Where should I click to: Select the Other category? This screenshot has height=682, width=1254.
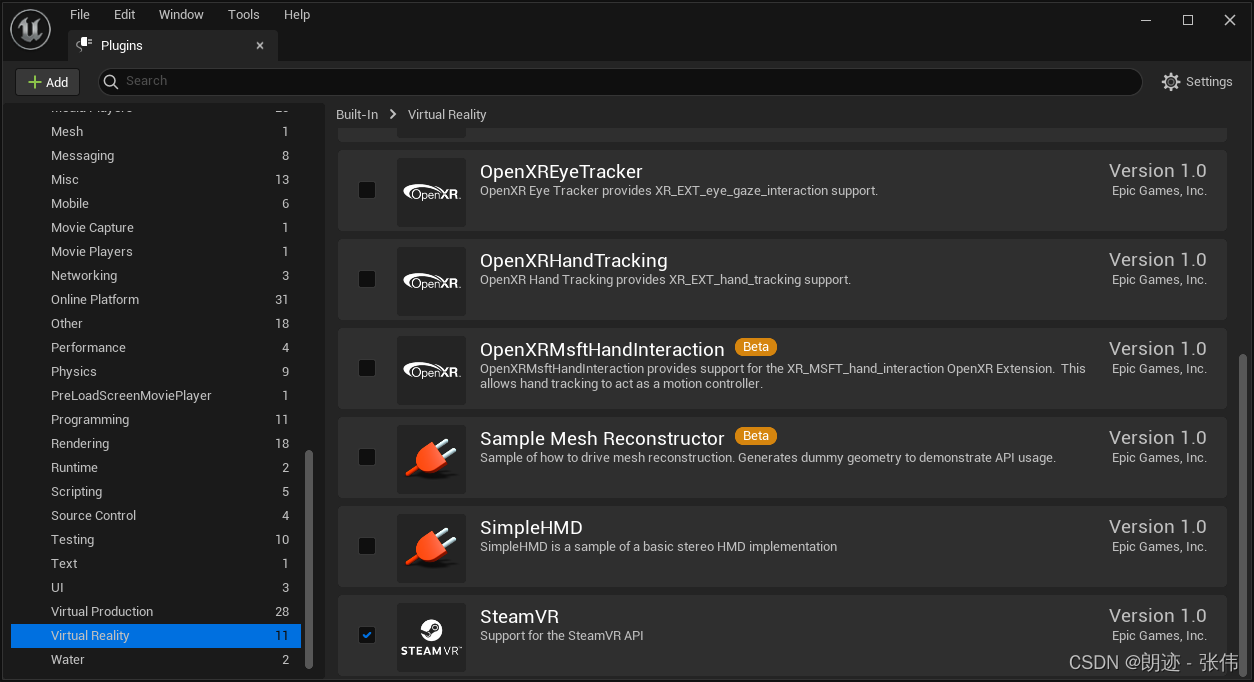(x=156, y=324)
